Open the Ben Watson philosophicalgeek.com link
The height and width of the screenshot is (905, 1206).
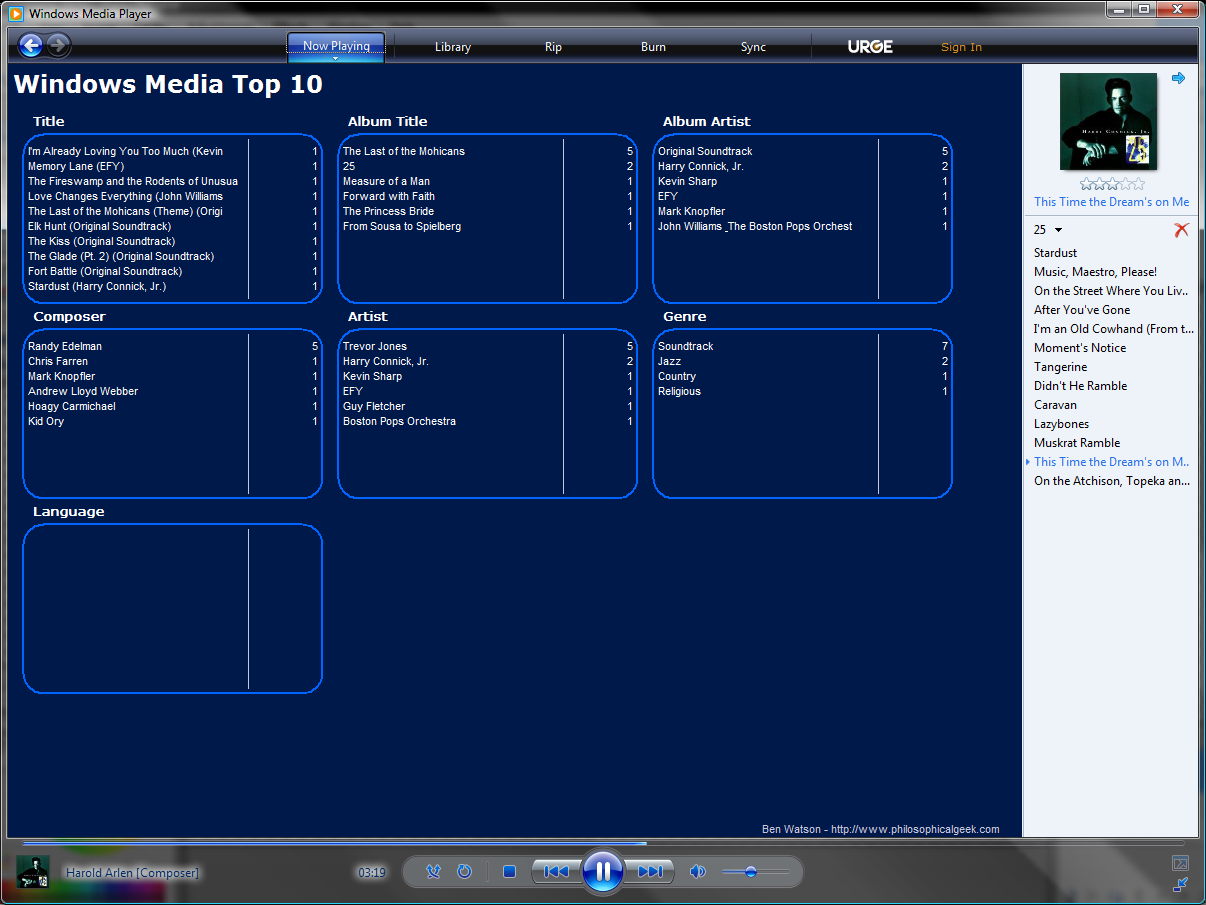[880, 829]
